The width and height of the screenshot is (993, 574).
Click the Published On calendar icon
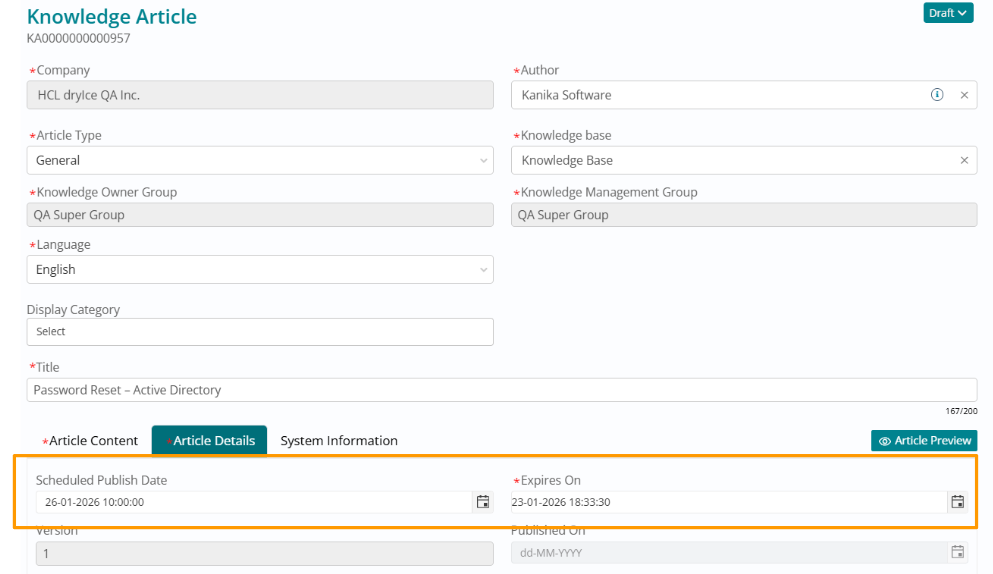click(x=957, y=552)
